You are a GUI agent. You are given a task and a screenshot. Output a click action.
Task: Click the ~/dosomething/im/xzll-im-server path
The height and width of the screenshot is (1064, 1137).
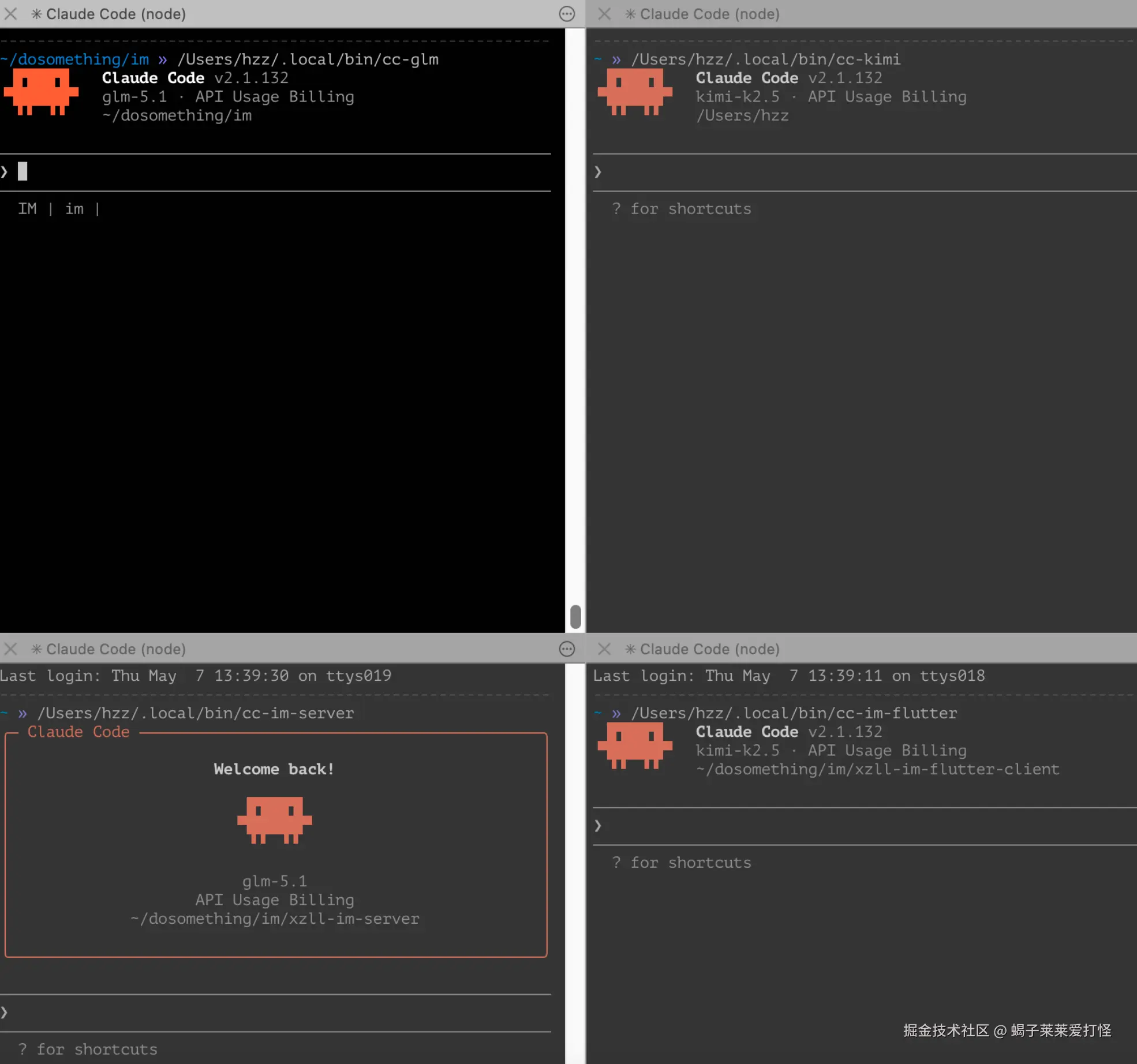(x=275, y=919)
